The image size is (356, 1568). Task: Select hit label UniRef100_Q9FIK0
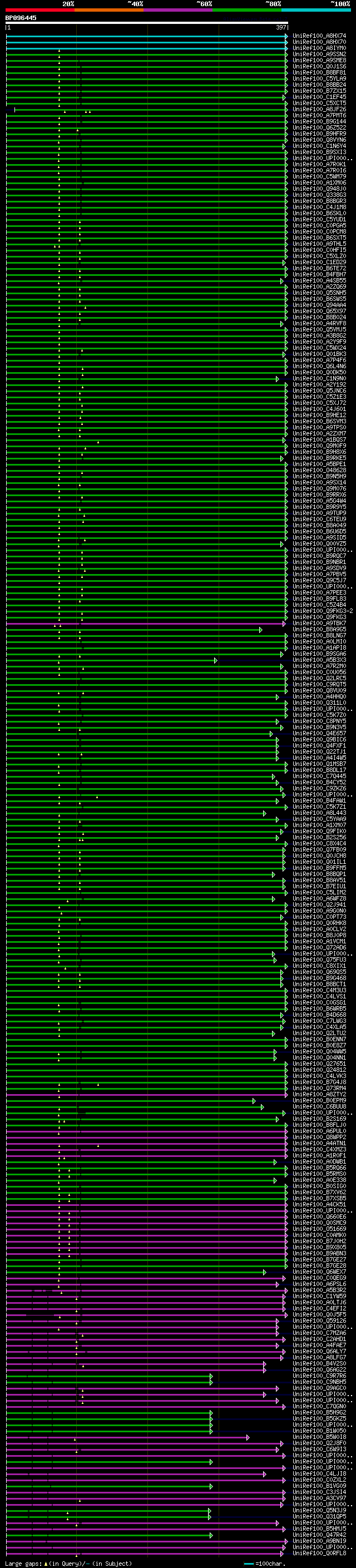coord(319,832)
